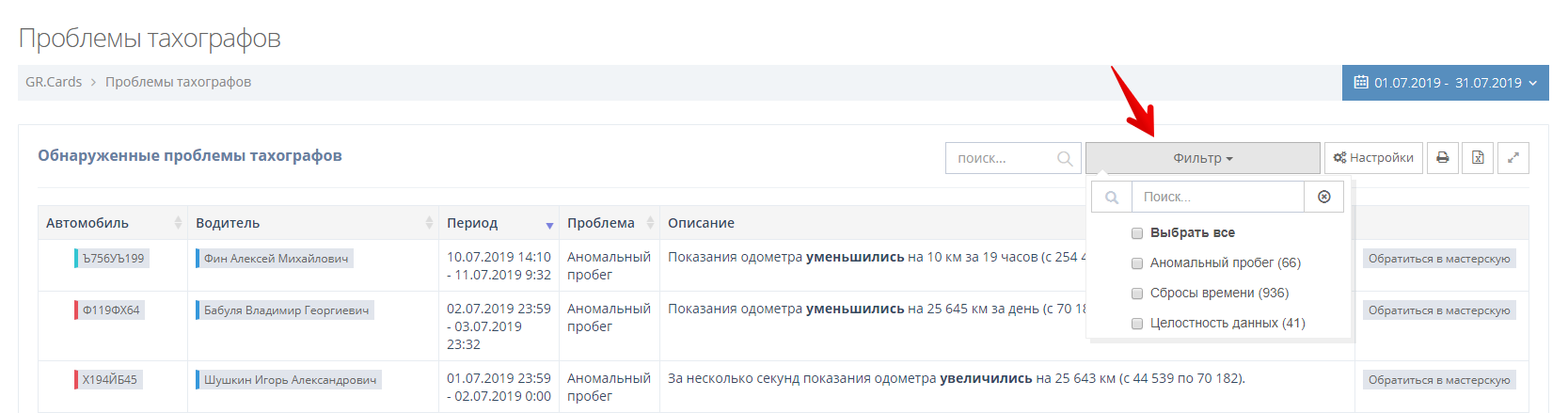Clear the filter search with circle-x icon
This screenshot has height=413, width=1568.
tap(1324, 197)
